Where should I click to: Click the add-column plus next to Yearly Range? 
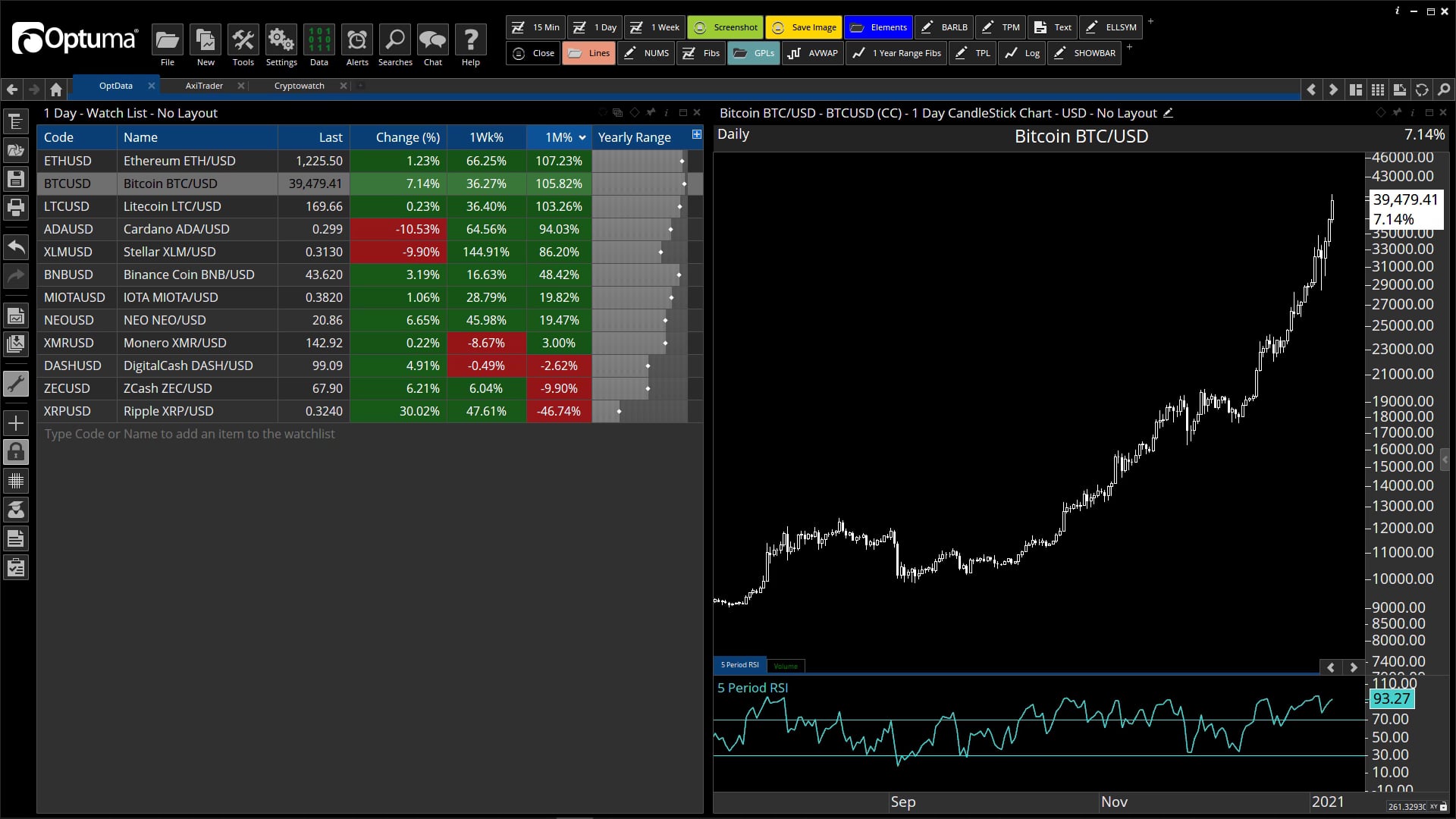[696, 134]
